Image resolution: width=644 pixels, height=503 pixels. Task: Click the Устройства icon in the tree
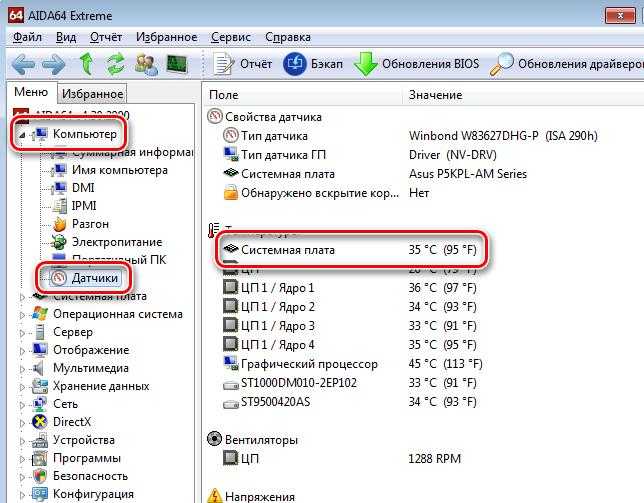(40, 440)
